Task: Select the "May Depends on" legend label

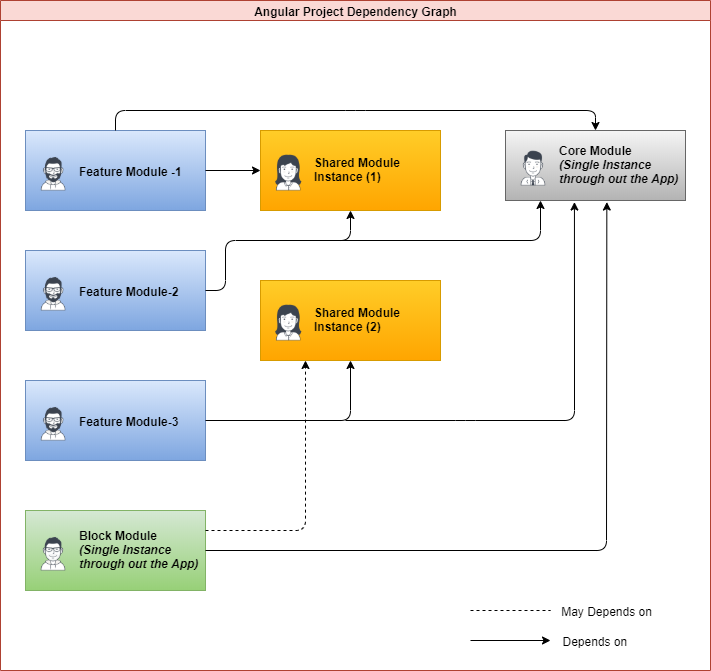Action: (606, 611)
